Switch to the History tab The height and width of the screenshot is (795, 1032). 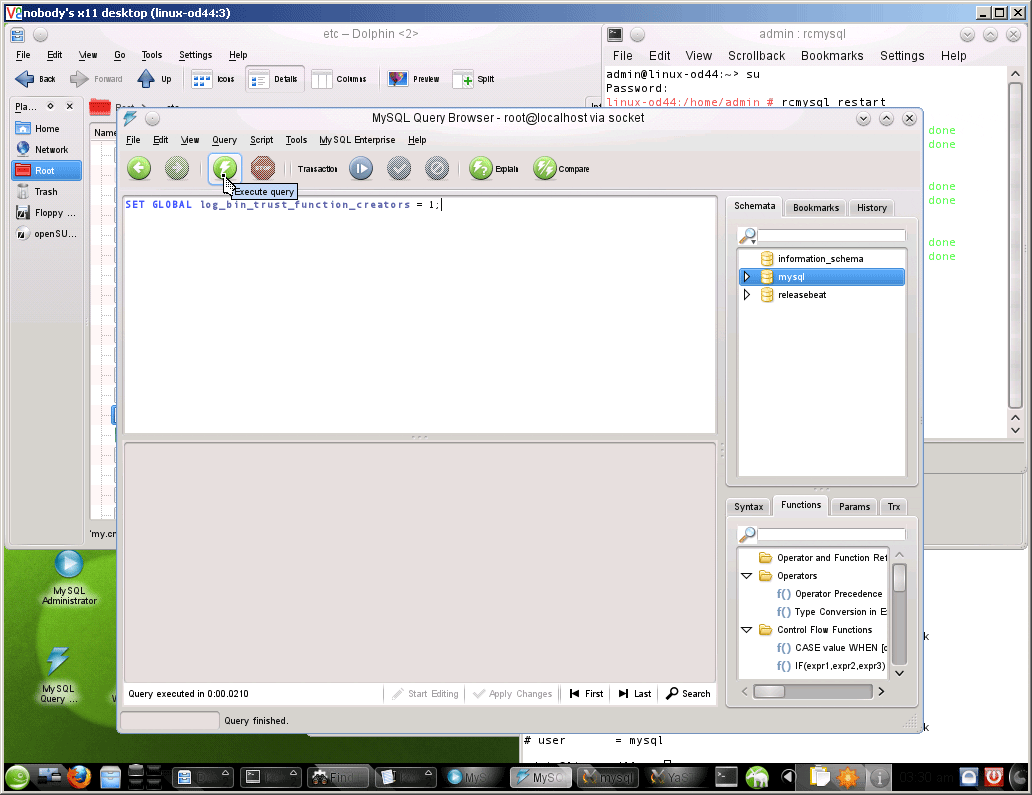pyautogui.click(x=871, y=207)
